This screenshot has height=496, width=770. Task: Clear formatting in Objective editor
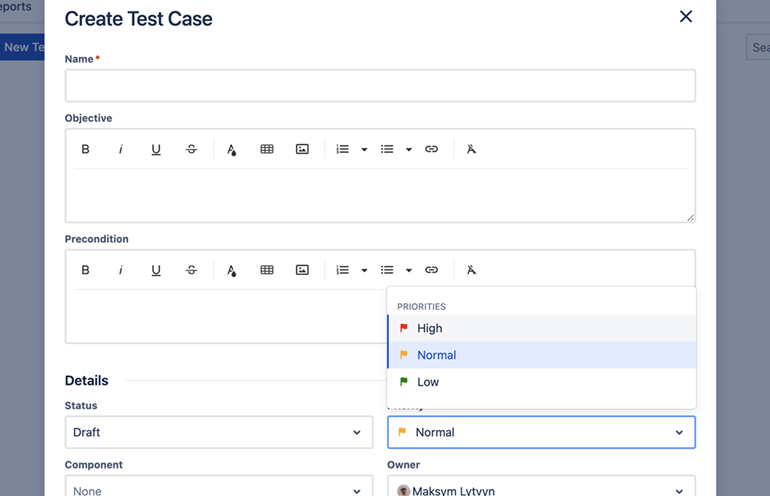click(x=471, y=149)
